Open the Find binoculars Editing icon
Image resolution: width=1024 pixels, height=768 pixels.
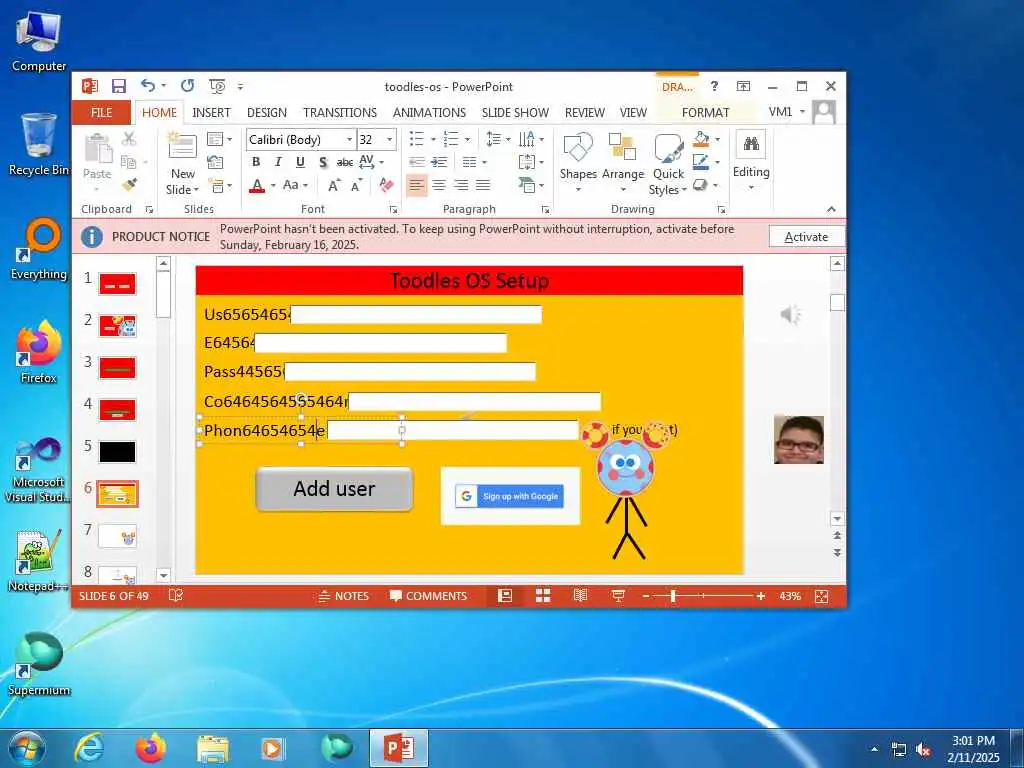click(751, 144)
